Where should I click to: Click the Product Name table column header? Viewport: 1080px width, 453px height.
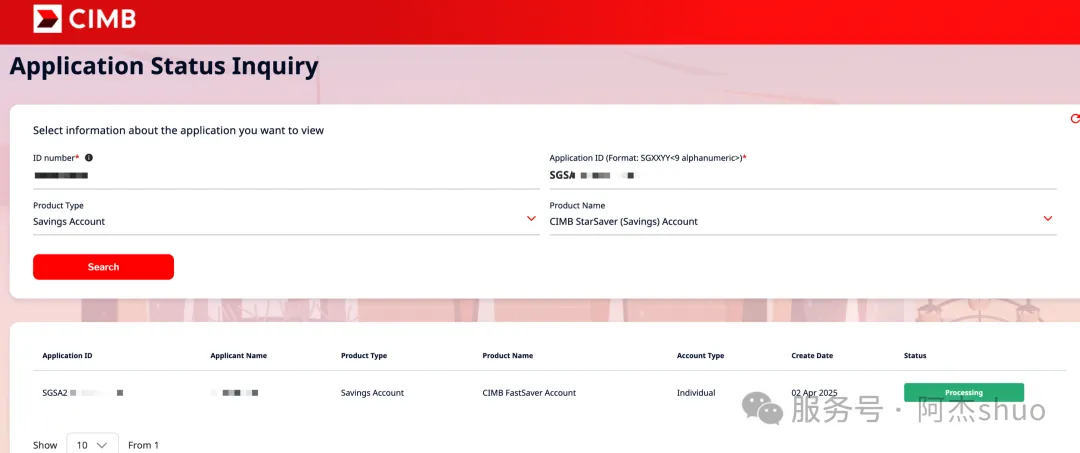(x=507, y=356)
